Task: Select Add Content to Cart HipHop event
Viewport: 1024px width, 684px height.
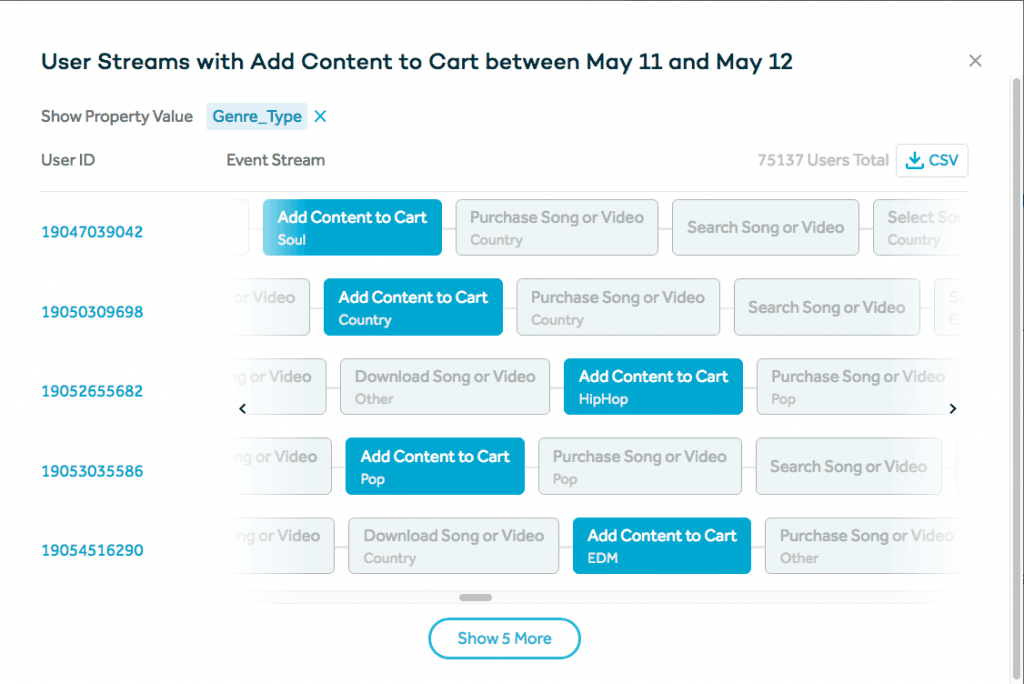Action: [653, 387]
